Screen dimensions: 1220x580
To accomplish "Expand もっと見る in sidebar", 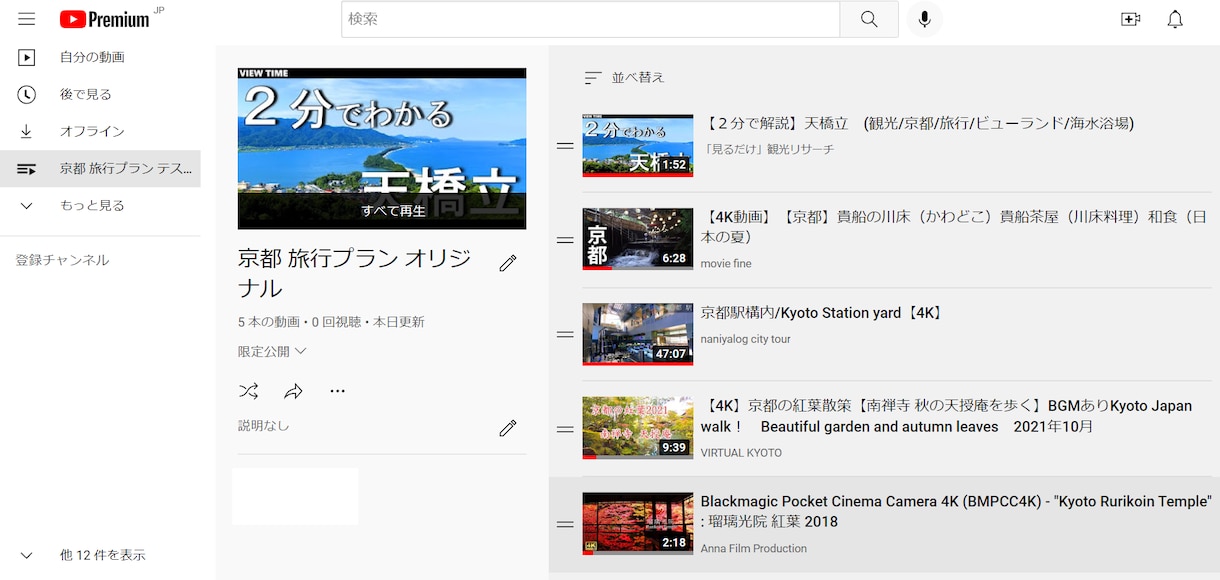I will point(100,205).
